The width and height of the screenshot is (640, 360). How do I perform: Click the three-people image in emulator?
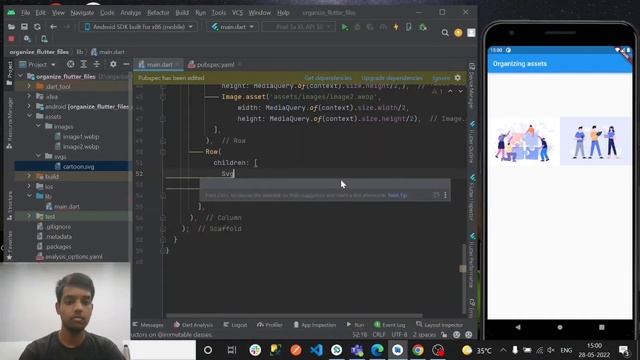pos(596,141)
